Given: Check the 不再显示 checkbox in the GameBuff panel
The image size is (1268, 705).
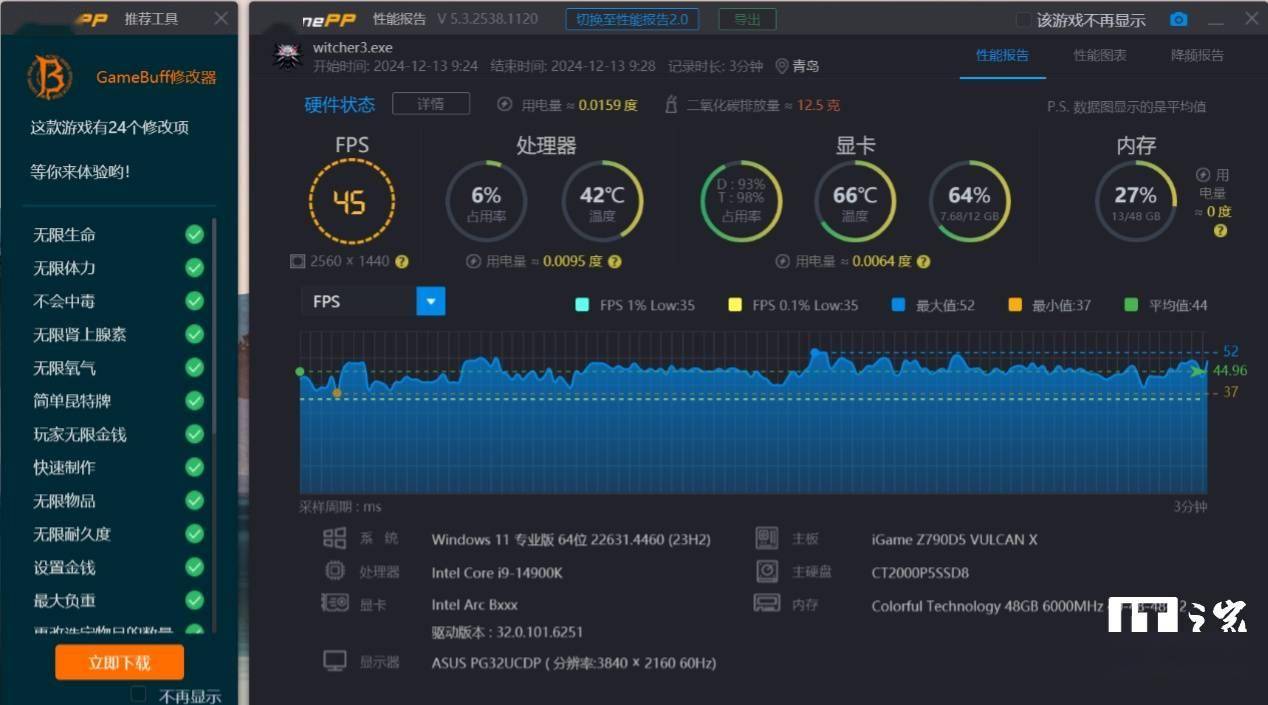Looking at the screenshot, I should coord(139,694).
